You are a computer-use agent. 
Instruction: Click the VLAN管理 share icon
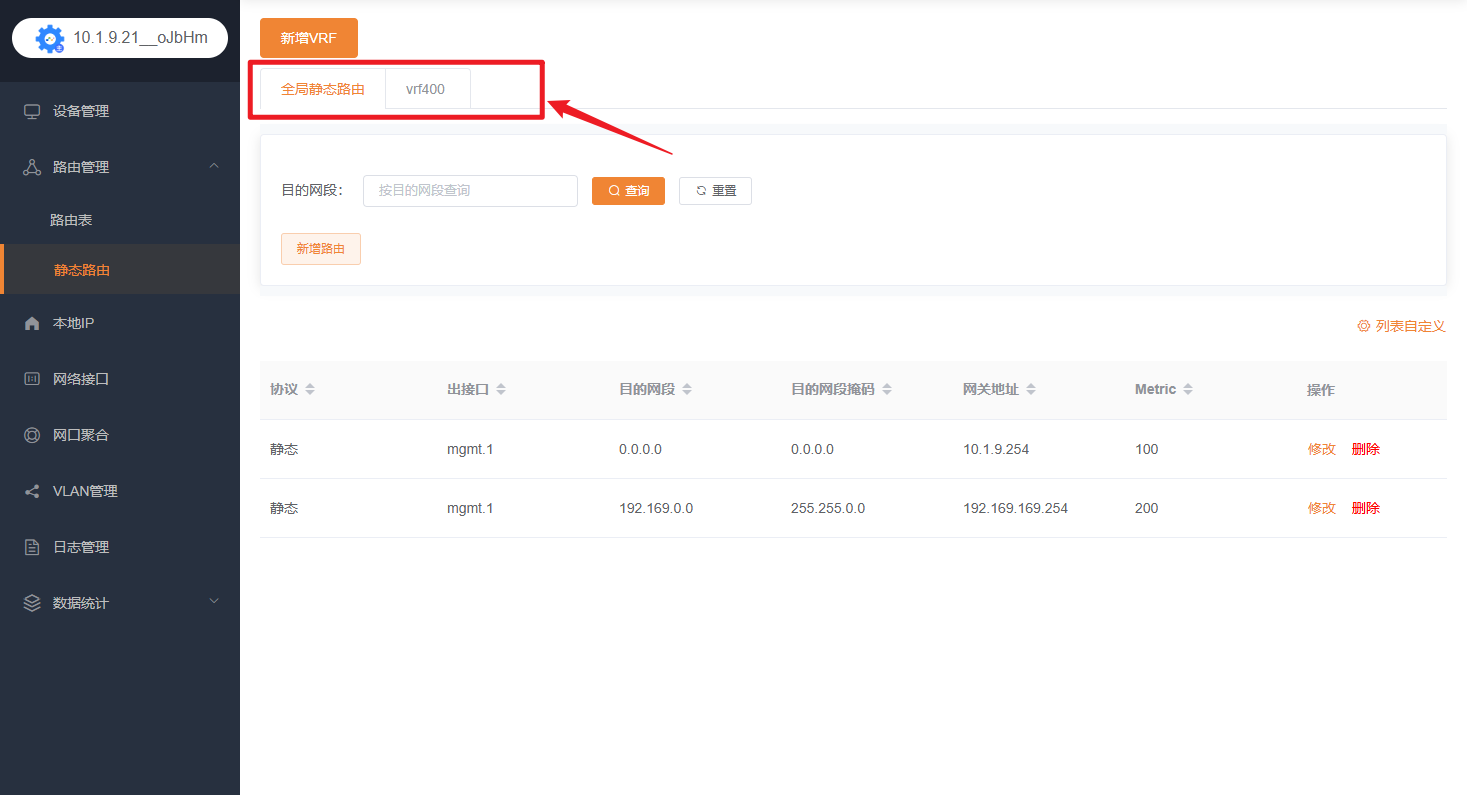click(32, 491)
